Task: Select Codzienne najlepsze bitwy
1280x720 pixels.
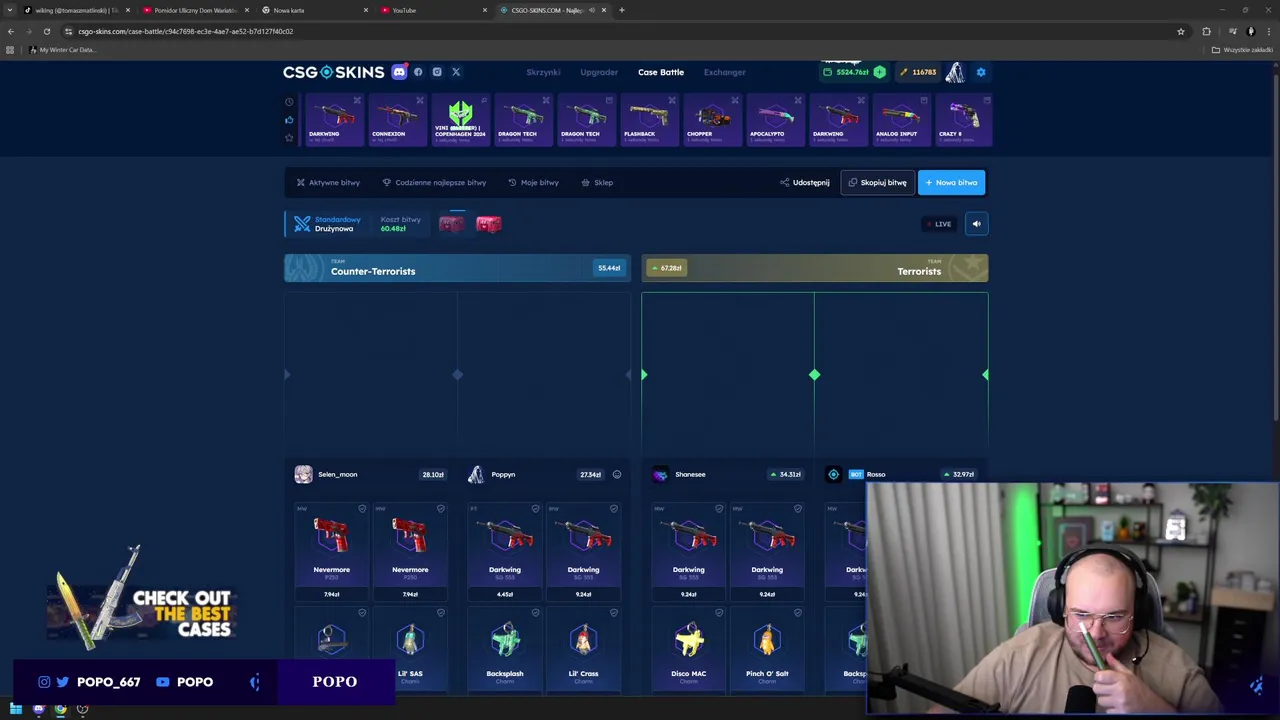Action: [434, 183]
